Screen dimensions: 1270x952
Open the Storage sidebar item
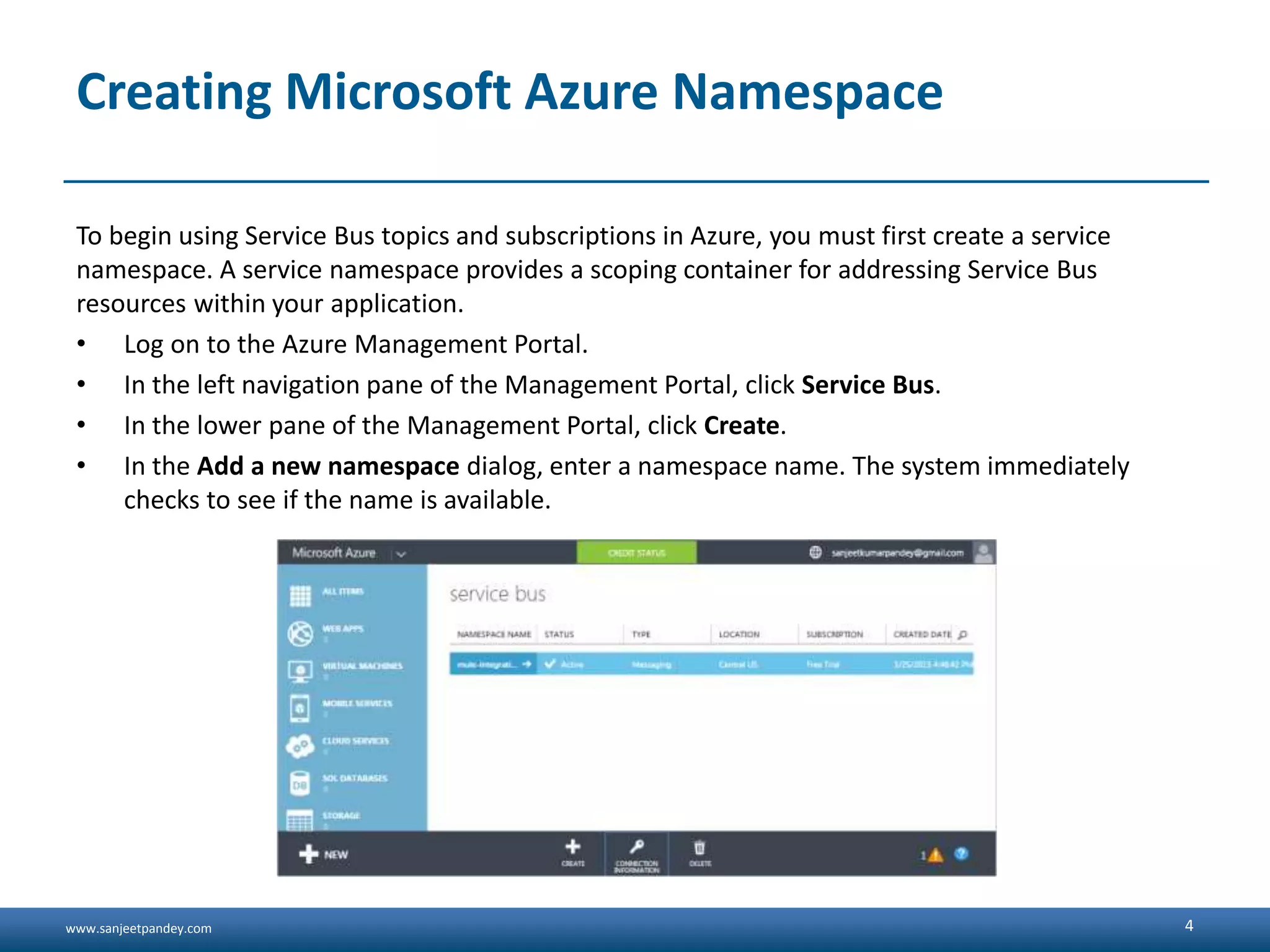[340, 816]
